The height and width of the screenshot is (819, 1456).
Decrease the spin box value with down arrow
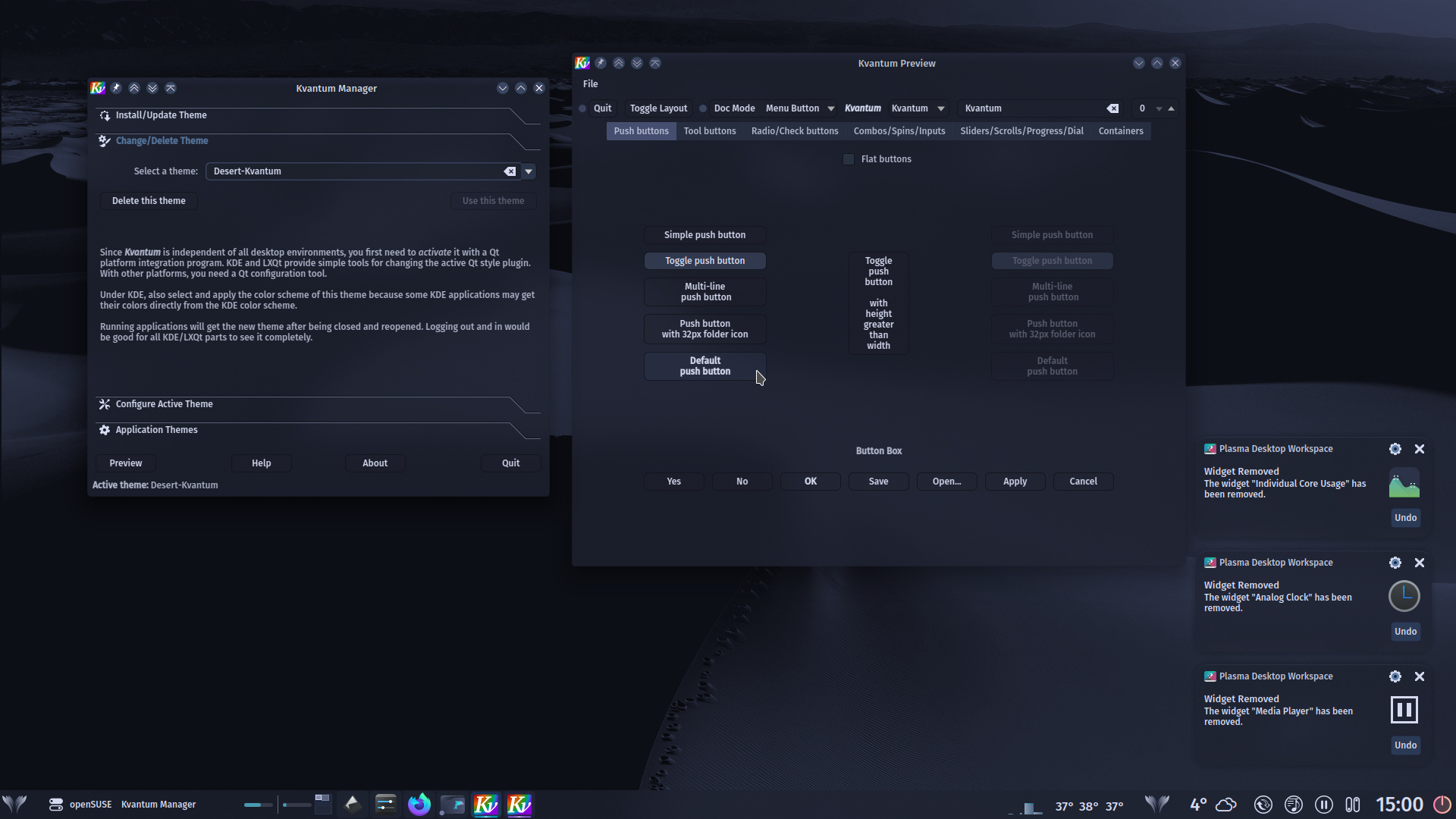click(x=1159, y=108)
